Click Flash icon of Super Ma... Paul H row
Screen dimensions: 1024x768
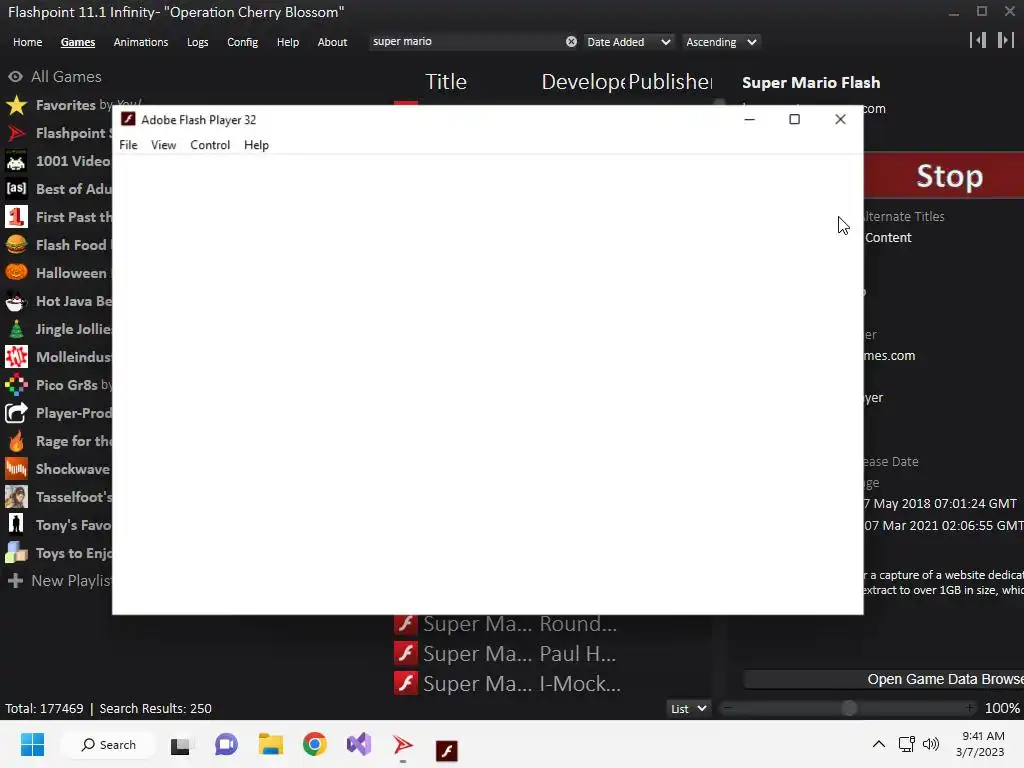(x=406, y=653)
